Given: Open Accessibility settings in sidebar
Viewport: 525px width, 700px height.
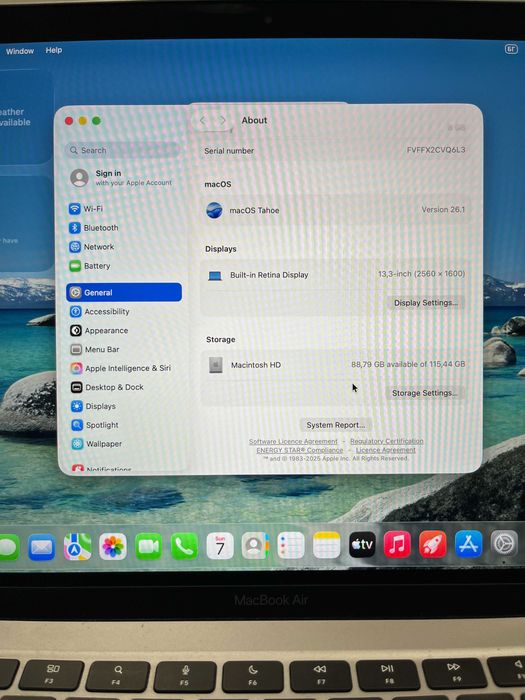Looking at the screenshot, I should tap(100, 312).
